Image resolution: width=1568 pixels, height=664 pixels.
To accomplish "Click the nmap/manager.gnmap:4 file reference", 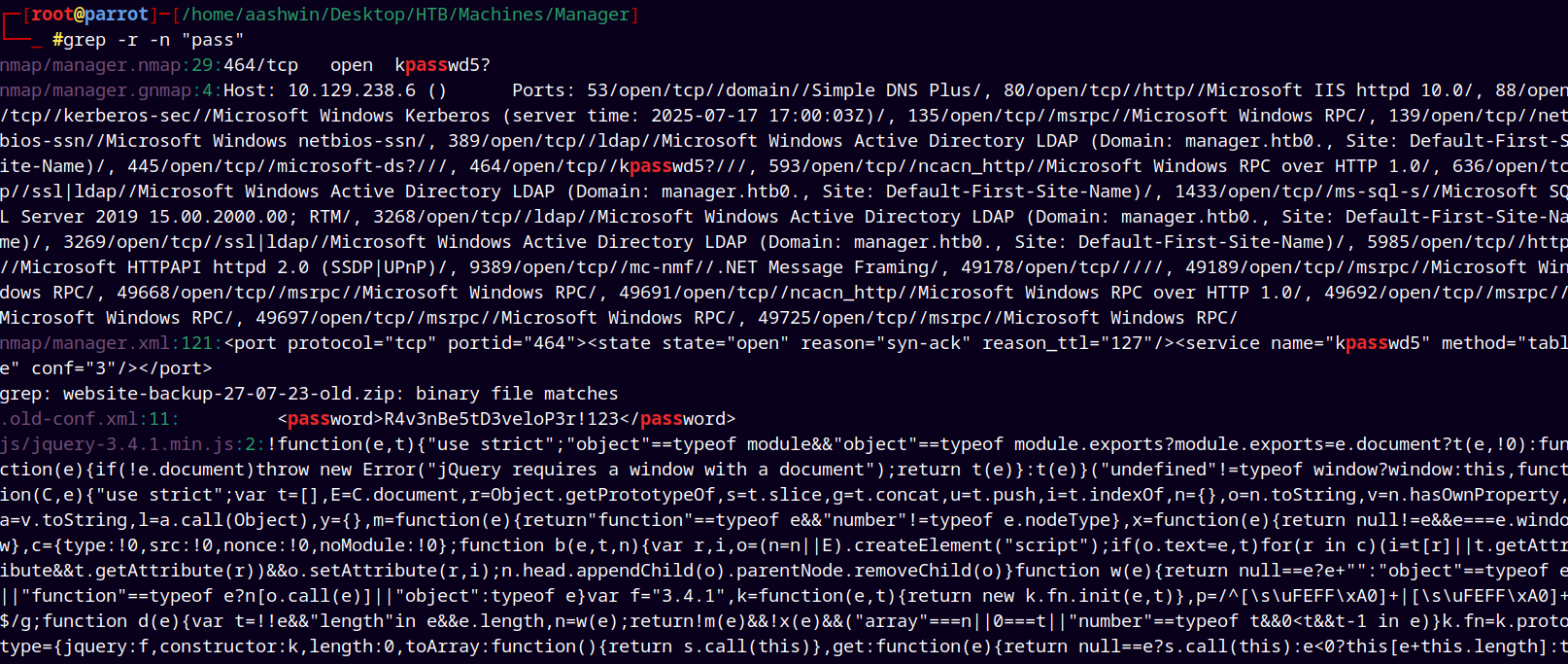I will click(107, 90).
